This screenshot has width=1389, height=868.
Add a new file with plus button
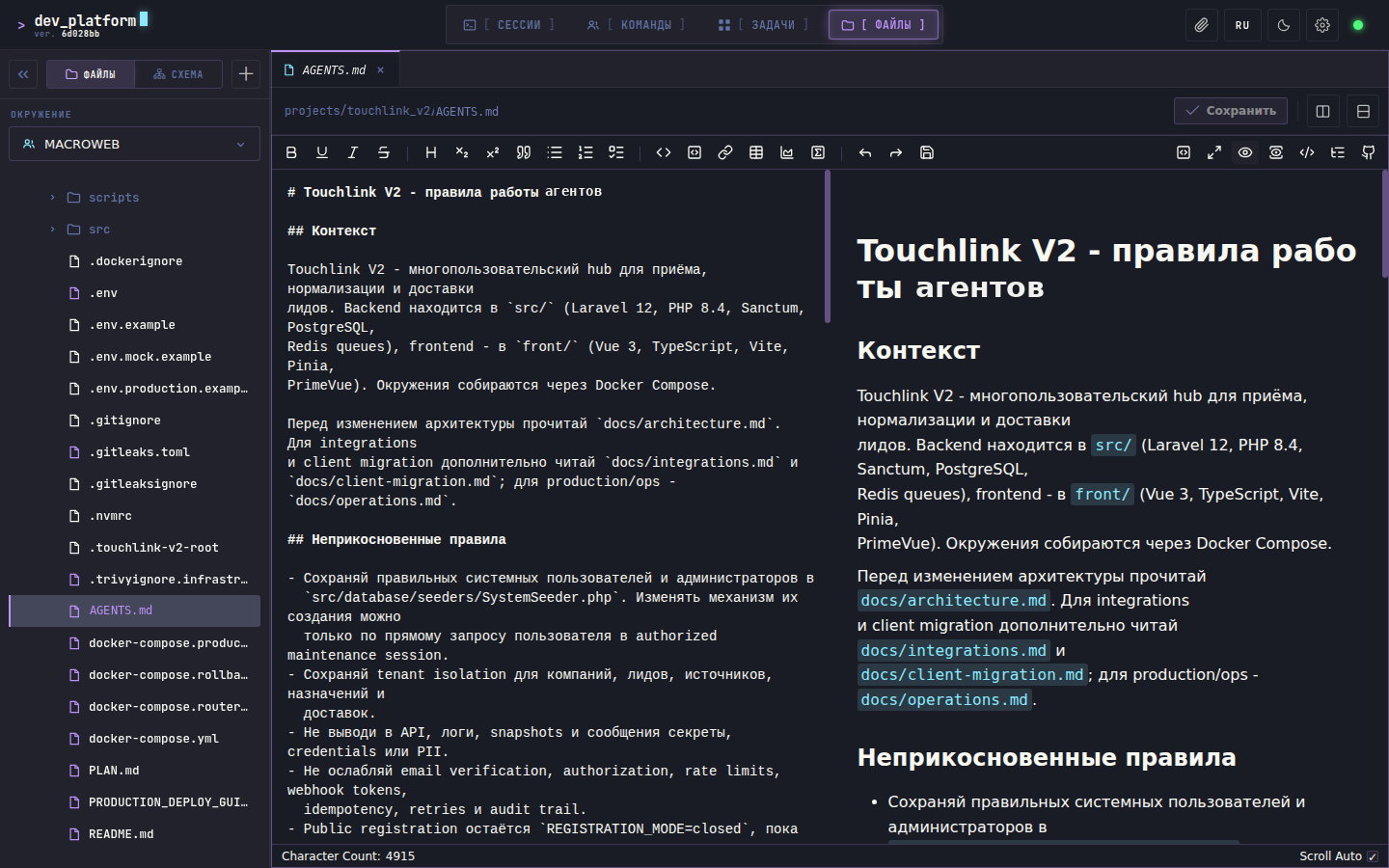click(x=246, y=74)
